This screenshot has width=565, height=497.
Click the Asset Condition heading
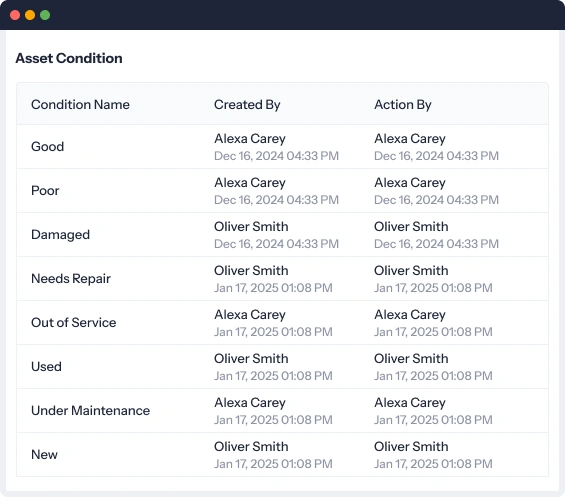click(69, 58)
